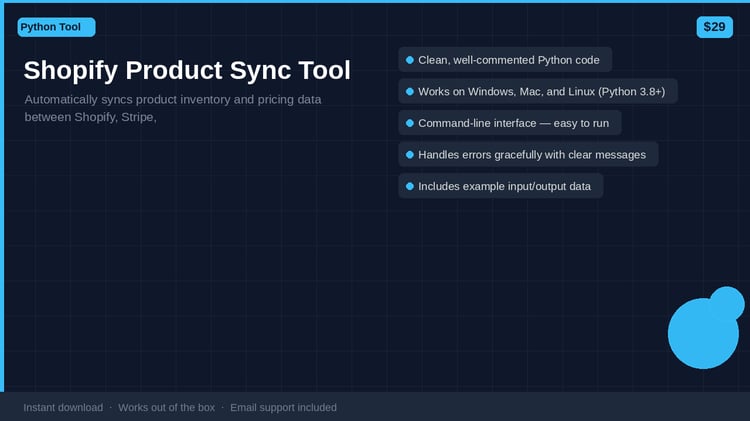Image resolution: width=750 pixels, height=421 pixels.
Task: Click the 'Automatically syncs product inventory' description text
Action: 173,108
